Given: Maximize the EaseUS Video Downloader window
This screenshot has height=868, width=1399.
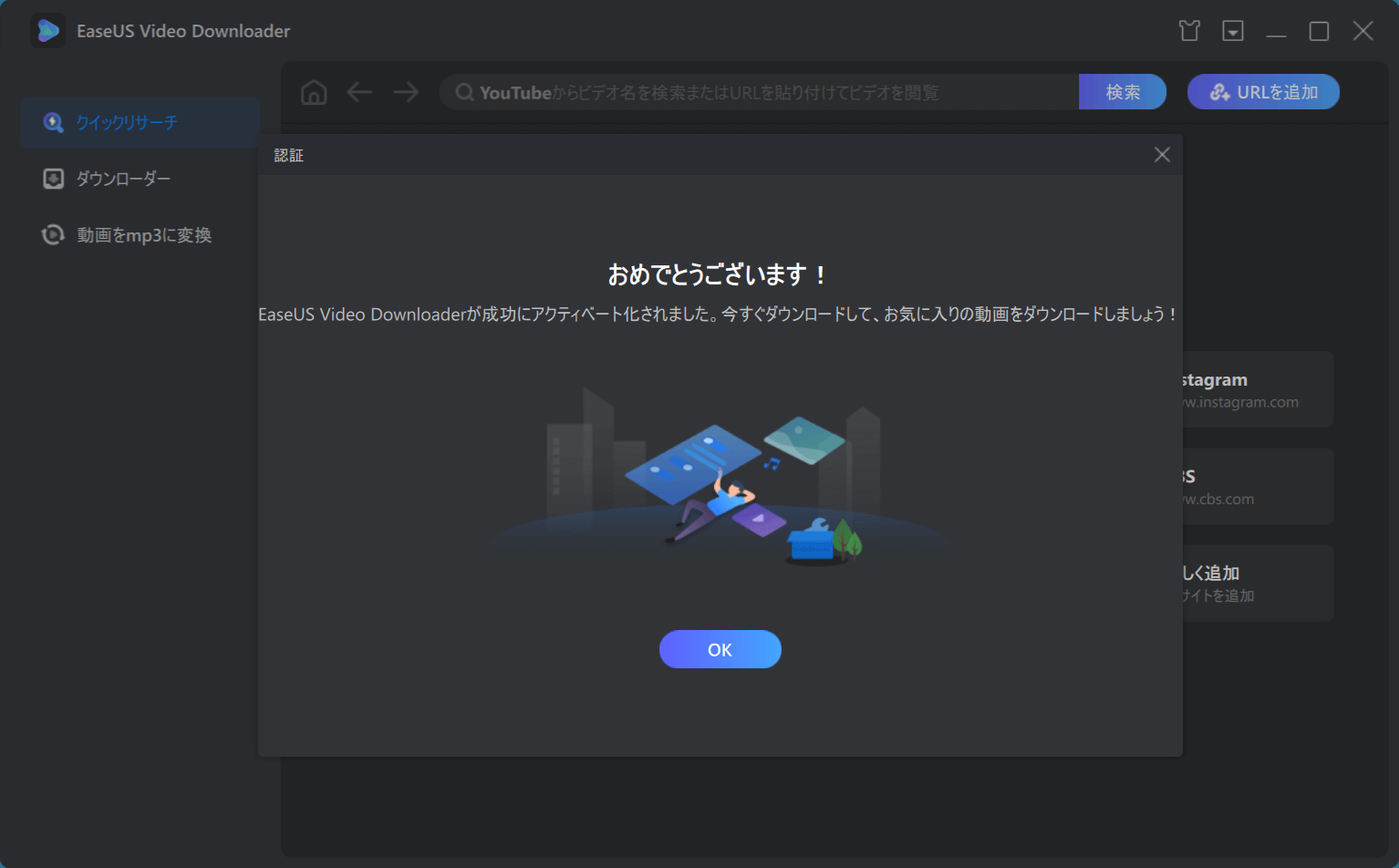Looking at the screenshot, I should pyautogui.click(x=1319, y=31).
